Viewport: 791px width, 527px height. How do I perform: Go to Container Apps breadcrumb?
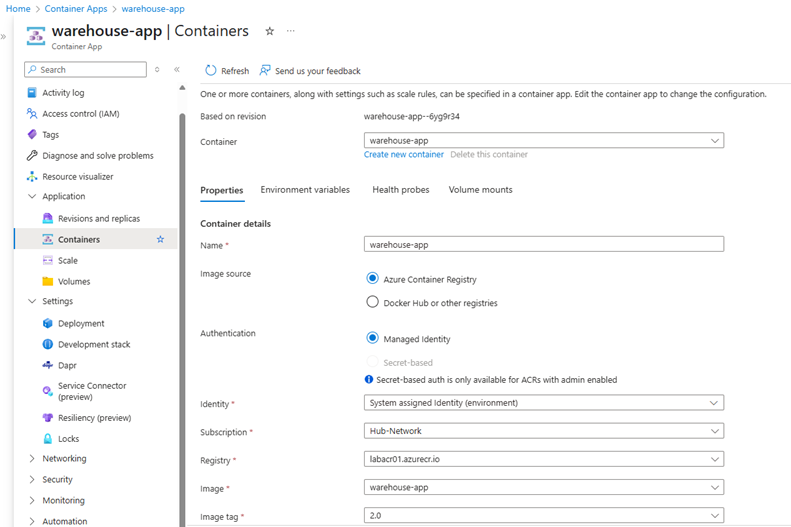pos(76,9)
